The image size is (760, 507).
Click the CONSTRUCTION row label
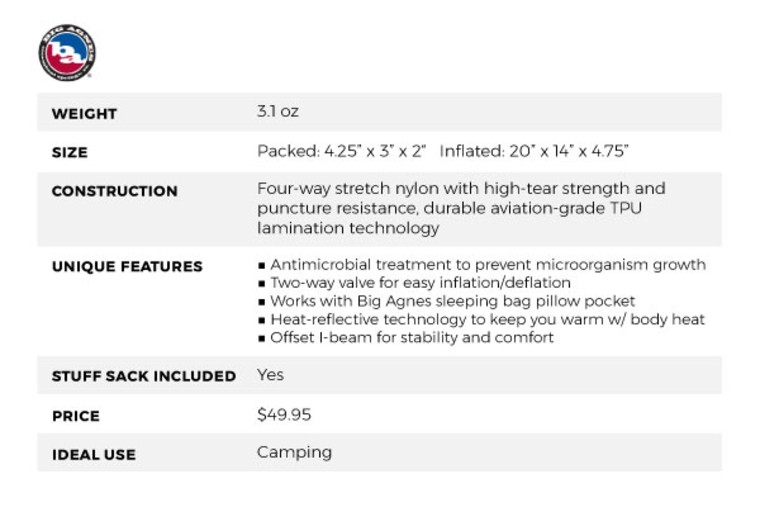tap(114, 191)
